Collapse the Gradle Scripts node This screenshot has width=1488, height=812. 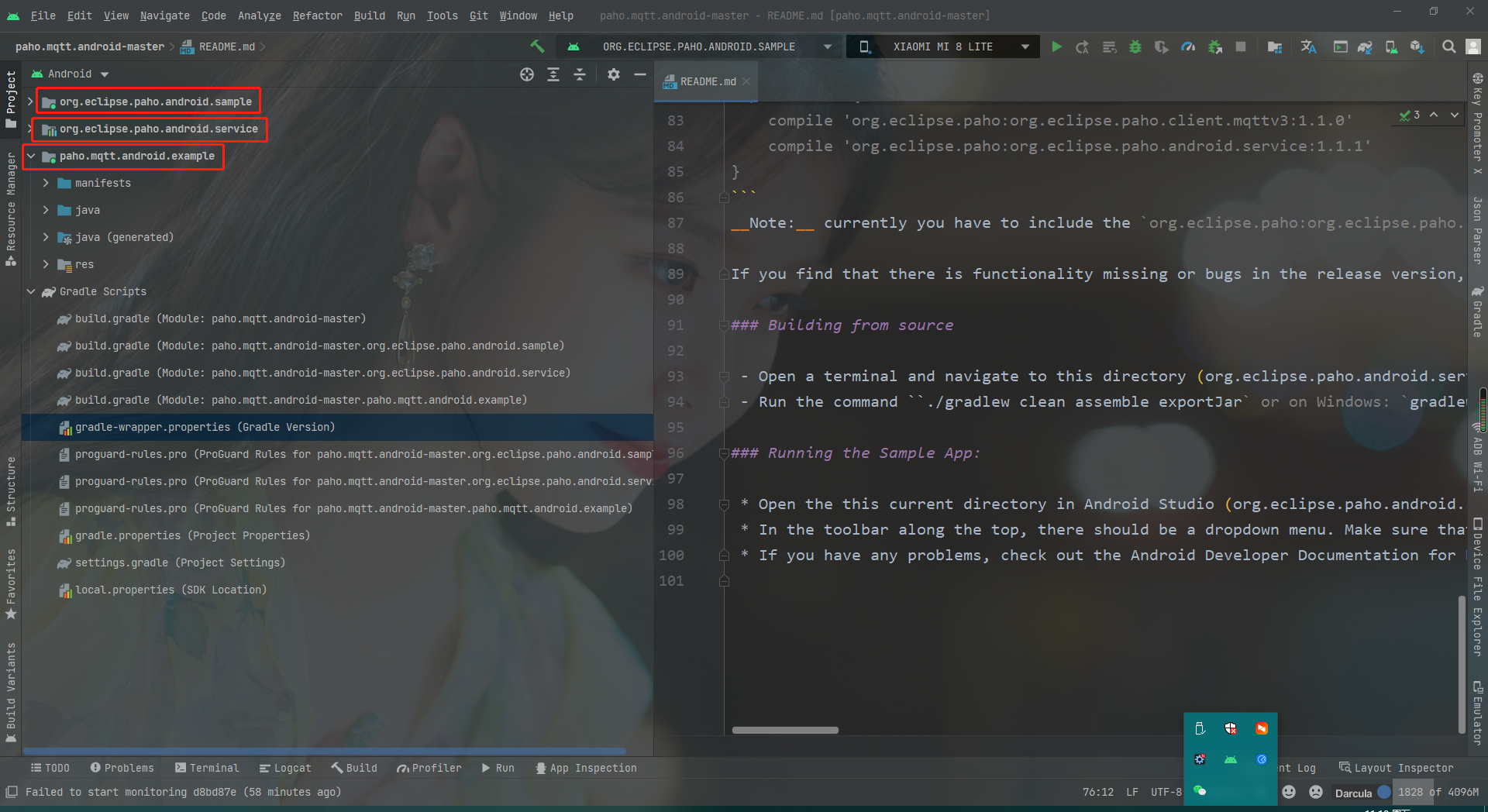(30, 291)
